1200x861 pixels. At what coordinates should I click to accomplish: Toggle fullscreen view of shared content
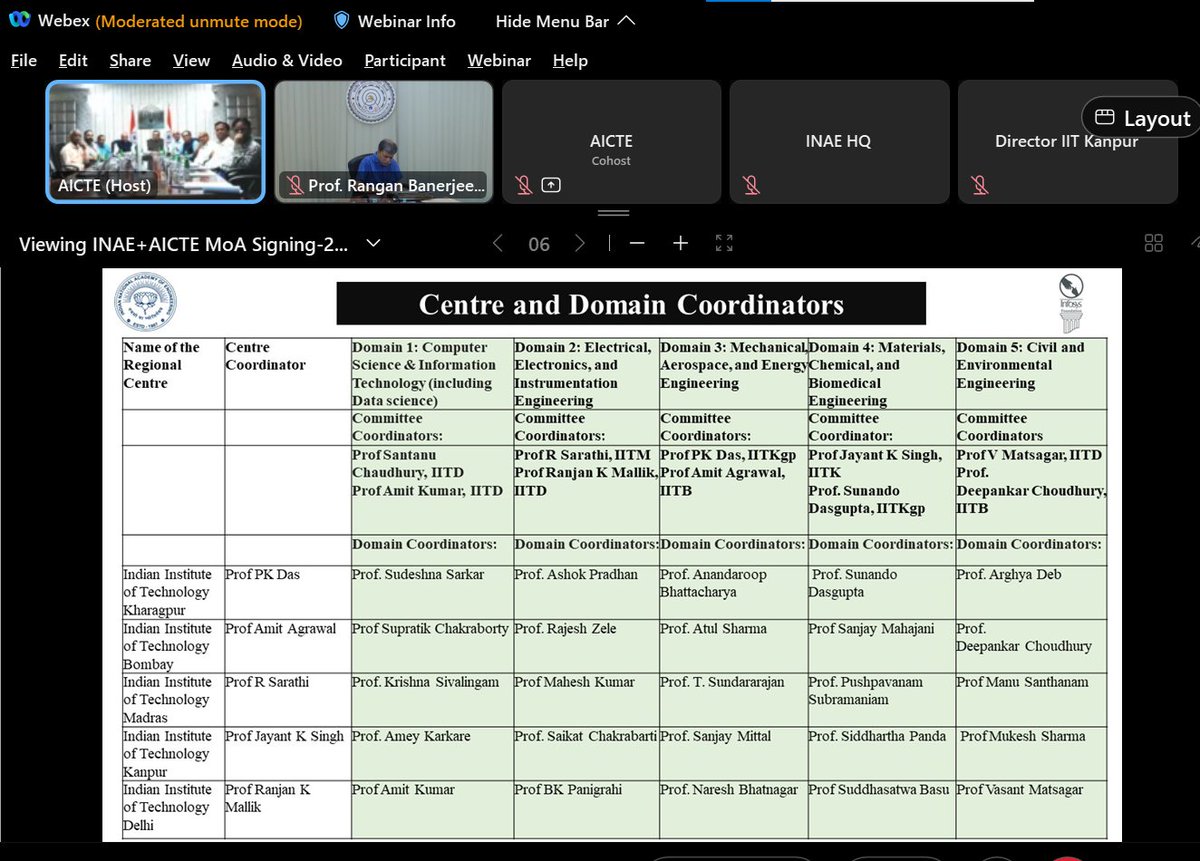(724, 243)
